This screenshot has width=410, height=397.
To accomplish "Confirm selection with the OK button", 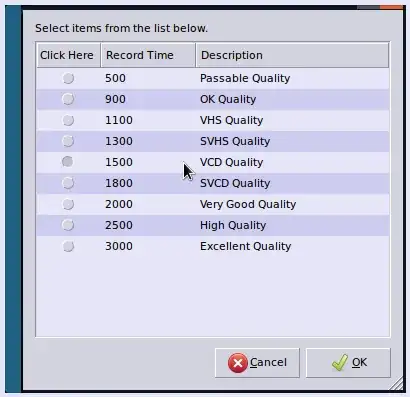I will (348, 363).
